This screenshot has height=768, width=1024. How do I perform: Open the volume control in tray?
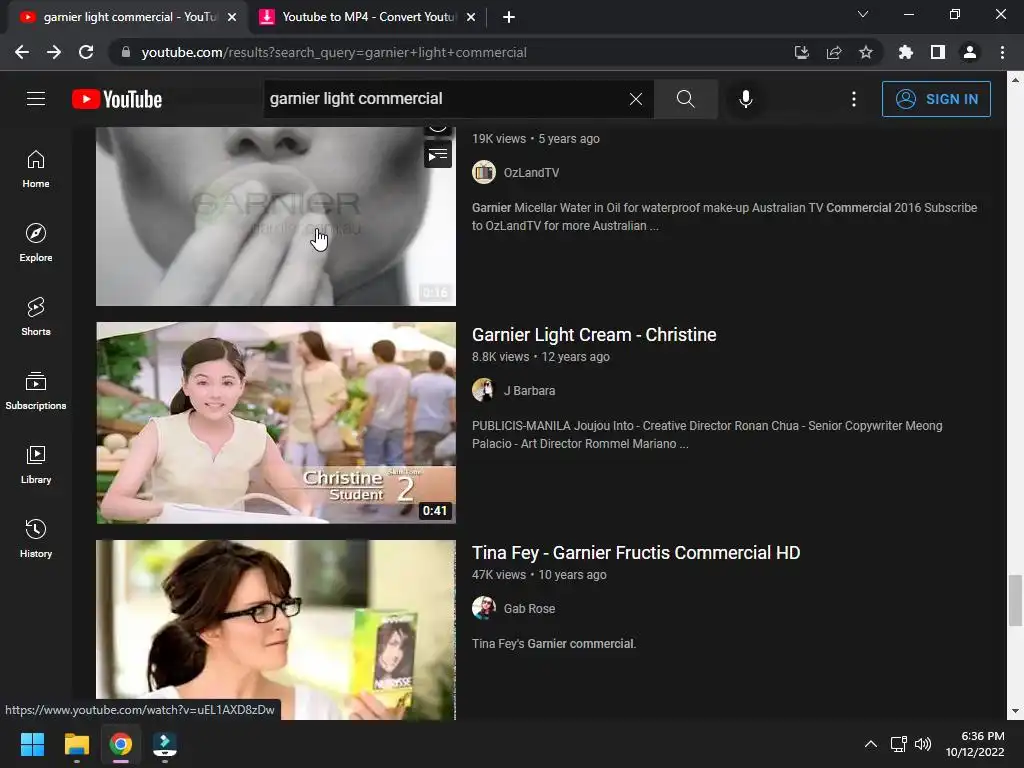click(x=923, y=744)
